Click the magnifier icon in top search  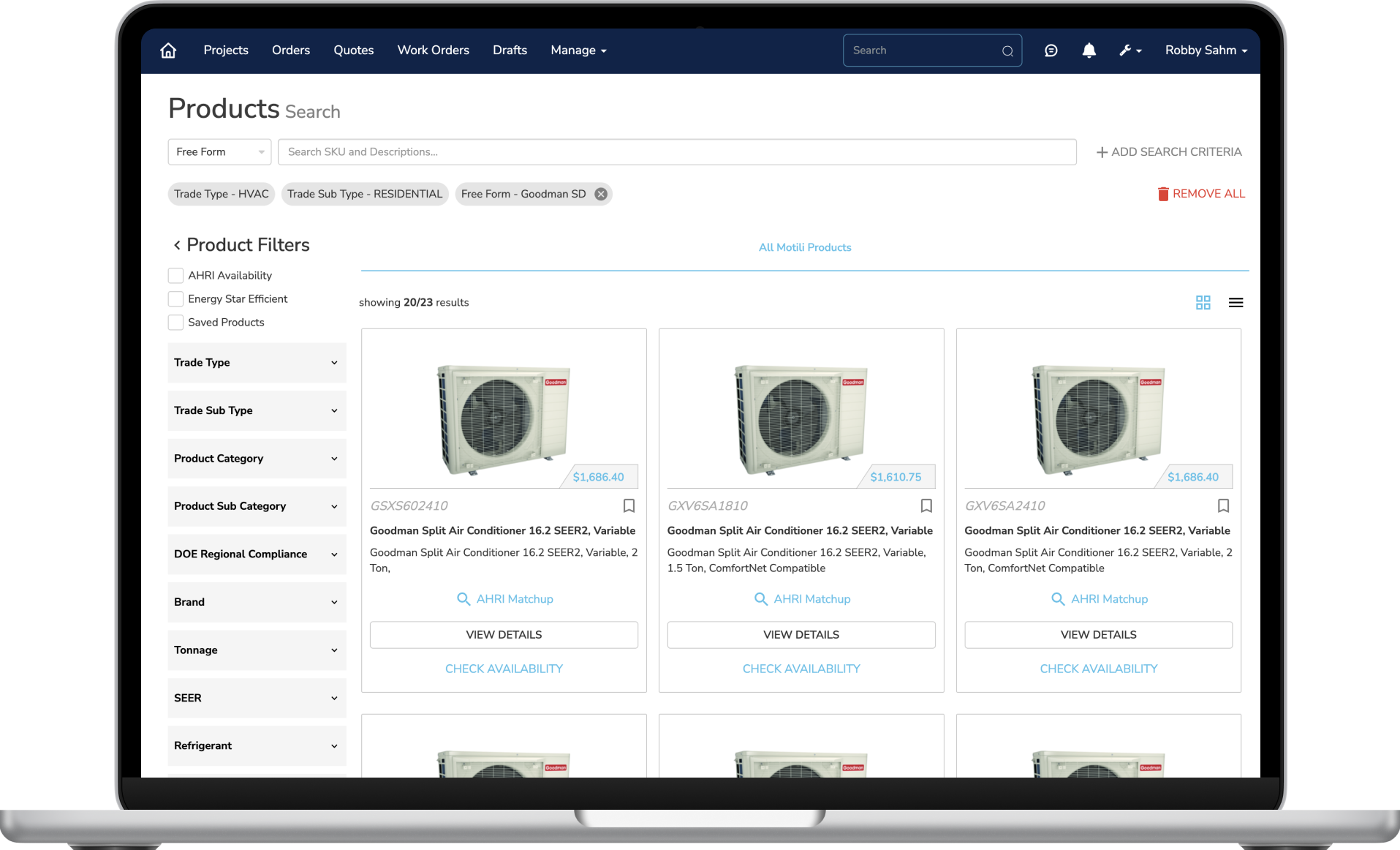(x=1007, y=50)
